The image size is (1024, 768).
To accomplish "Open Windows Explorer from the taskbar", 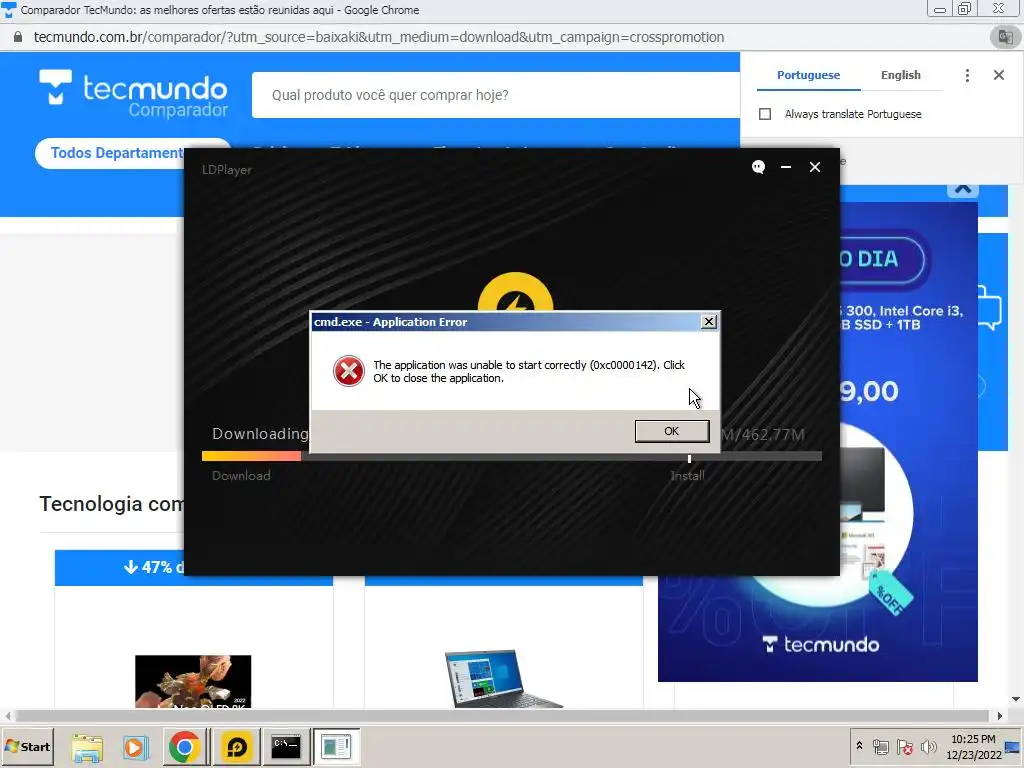I will pos(88,747).
